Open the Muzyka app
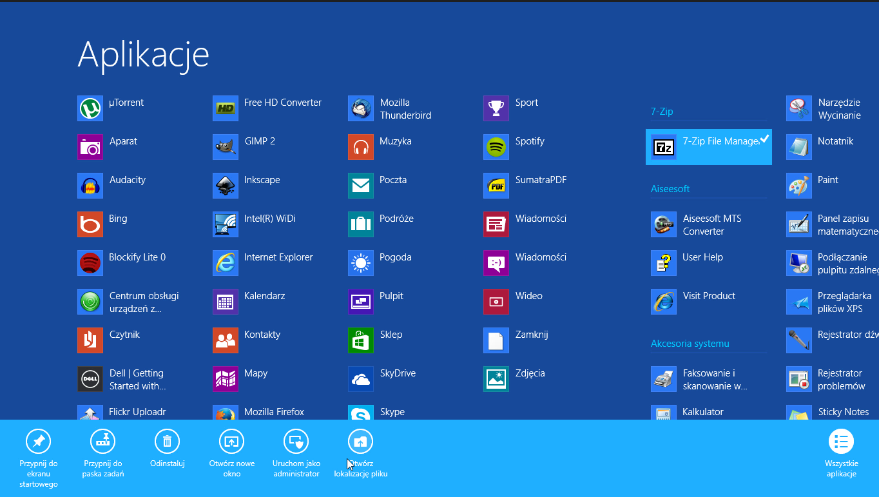This screenshot has width=879, height=497. (x=360, y=147)
